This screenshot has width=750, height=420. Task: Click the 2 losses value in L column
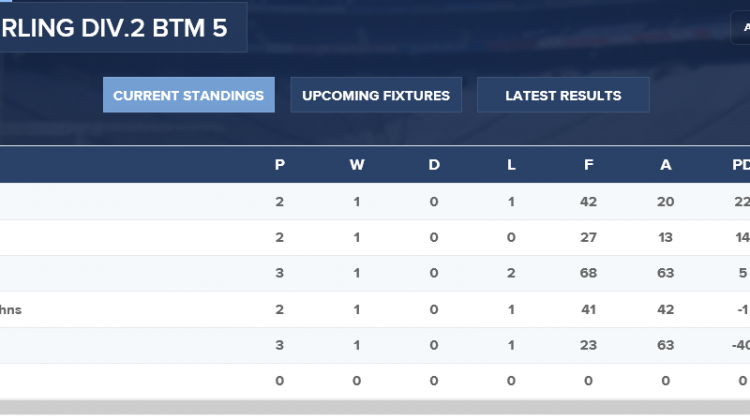[511, 274]
